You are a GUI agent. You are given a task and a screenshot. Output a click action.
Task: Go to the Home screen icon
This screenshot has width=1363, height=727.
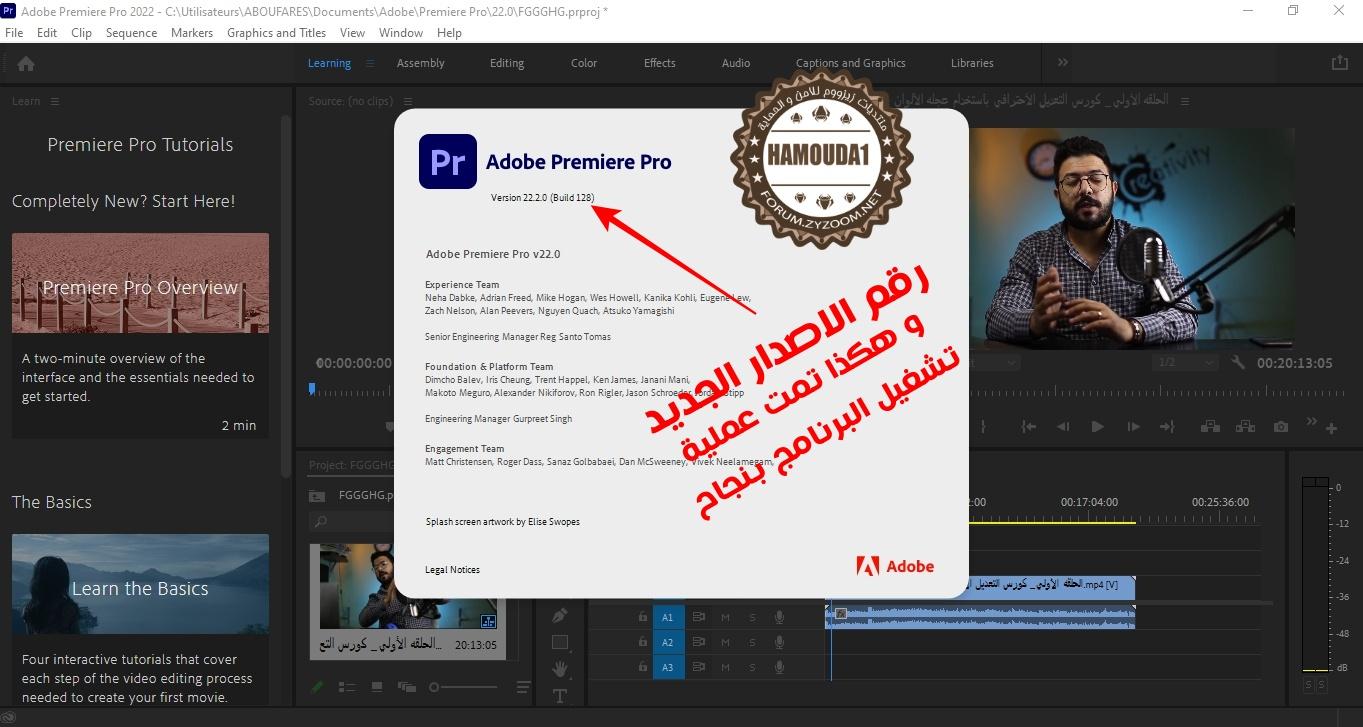click(26, 63)
